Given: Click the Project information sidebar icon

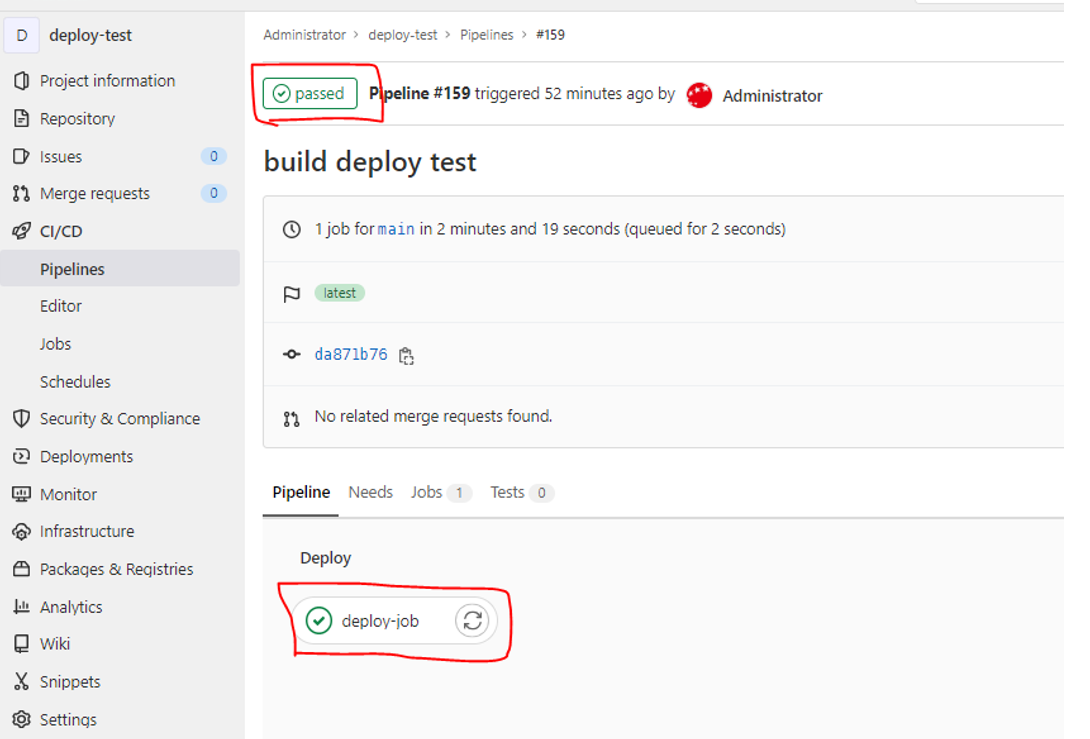Looking at the screenshot, I should (22, 81).
